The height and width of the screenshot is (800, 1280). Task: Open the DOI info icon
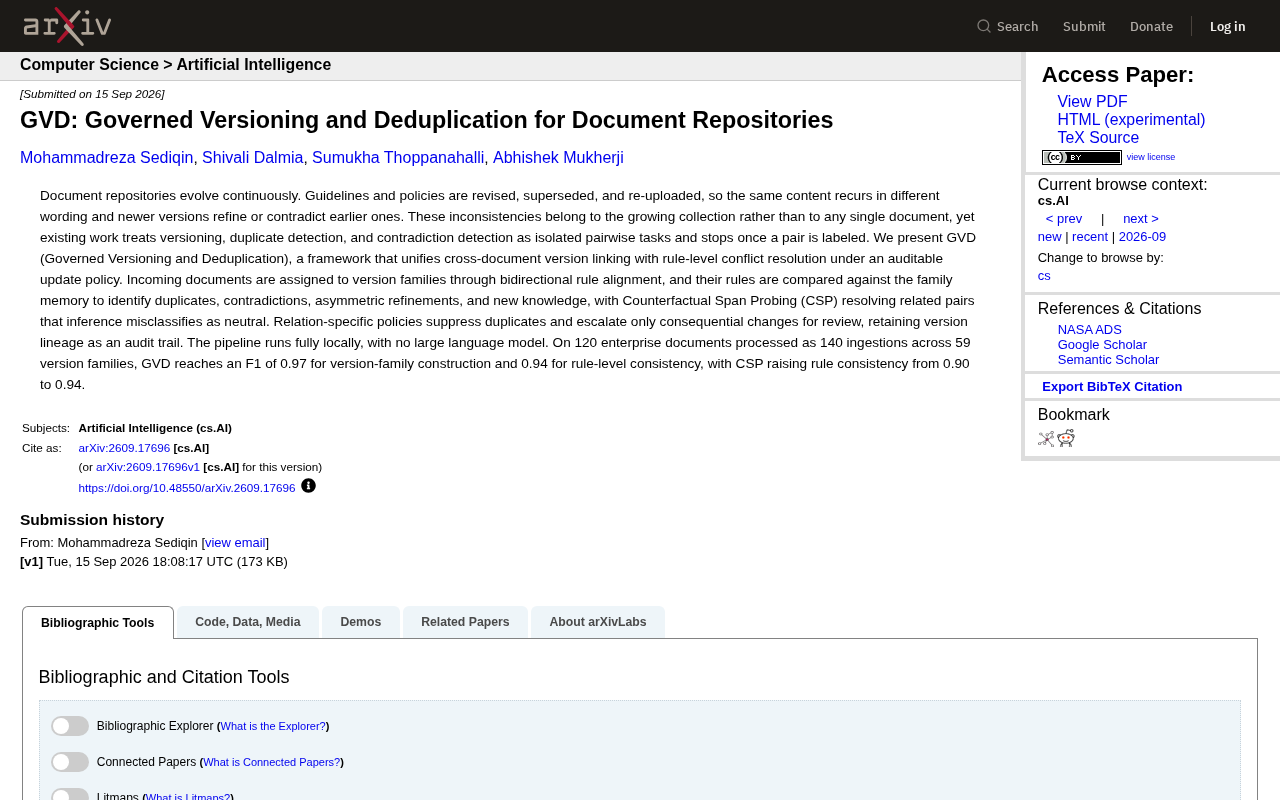coord(308,486)
